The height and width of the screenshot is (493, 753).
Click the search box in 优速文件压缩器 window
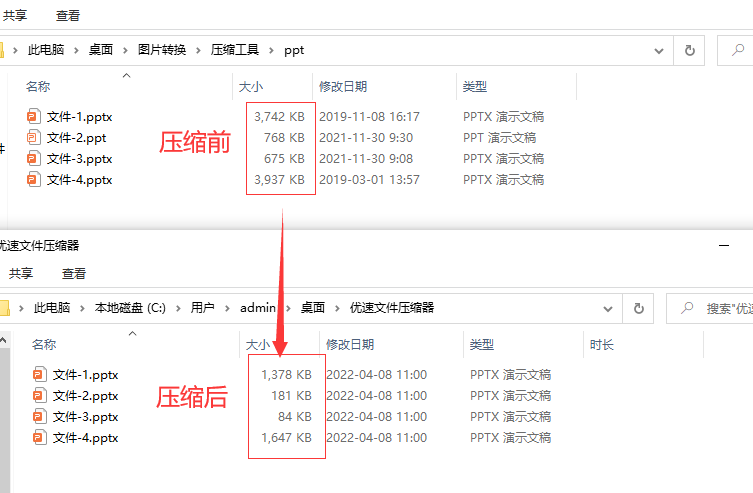[710, 308]
